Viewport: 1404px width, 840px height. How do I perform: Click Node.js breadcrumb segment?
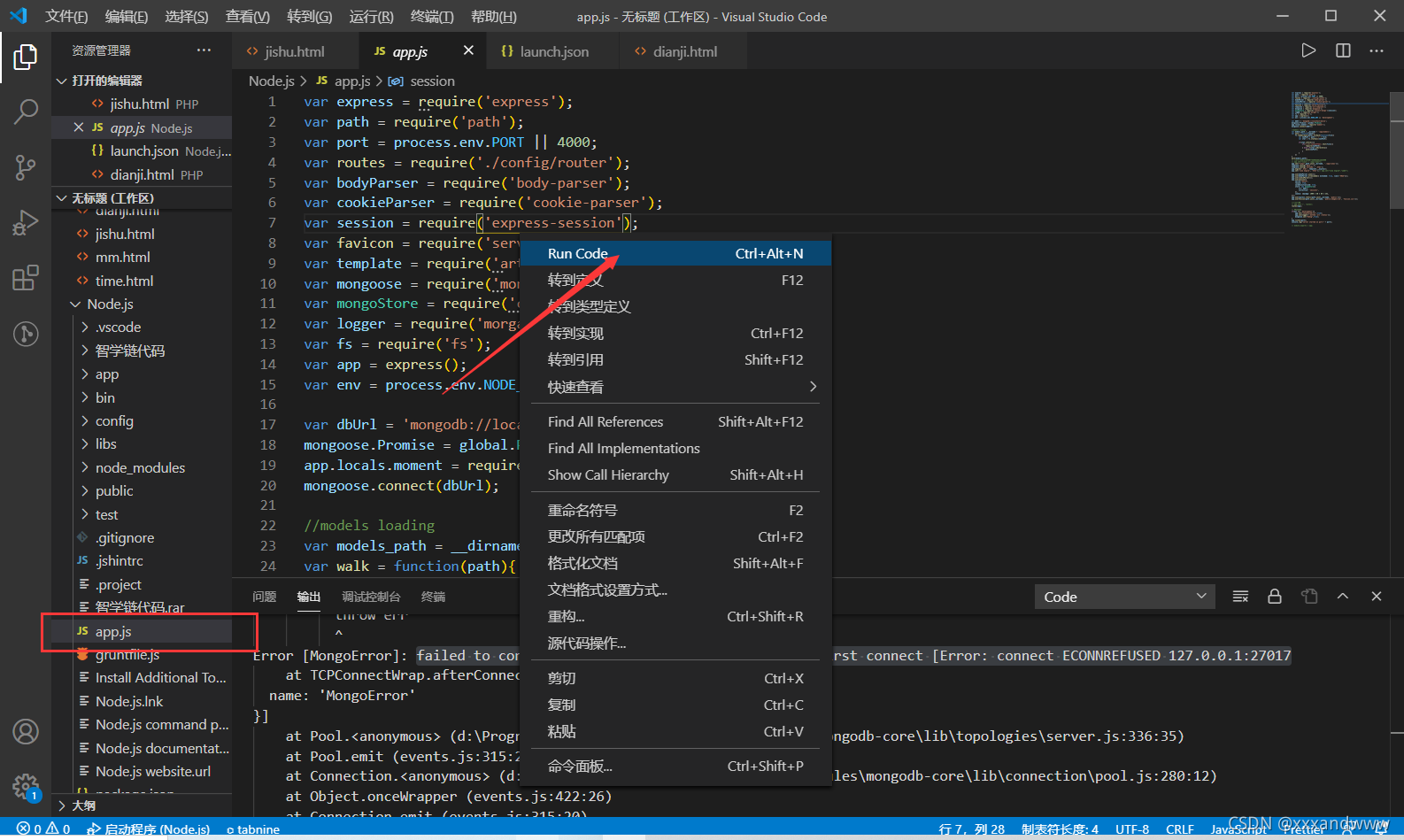click(x=271, y=81)
